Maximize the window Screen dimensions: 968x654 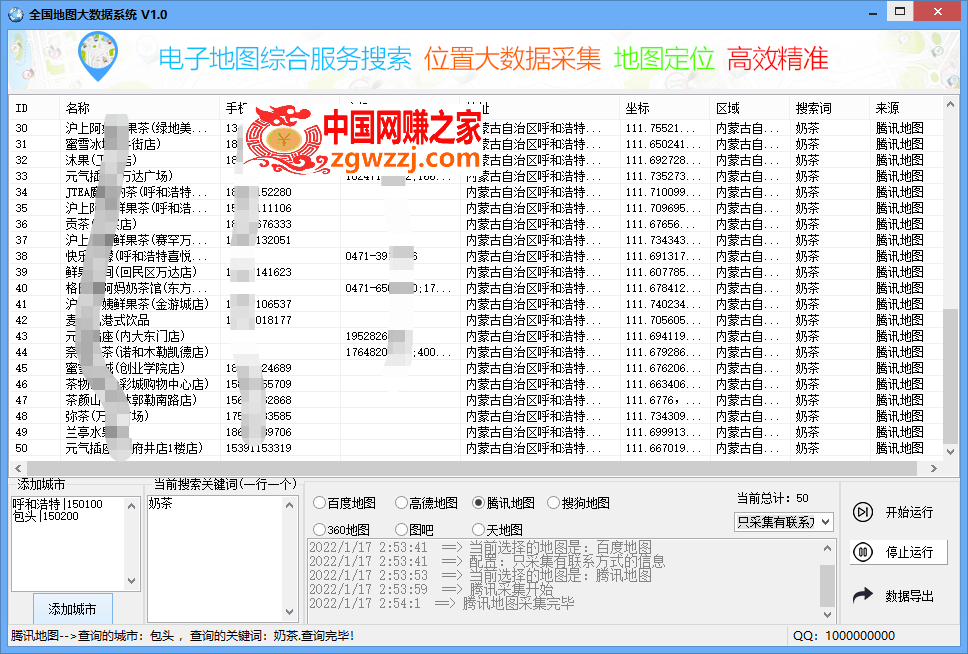(x=900, y=12)
